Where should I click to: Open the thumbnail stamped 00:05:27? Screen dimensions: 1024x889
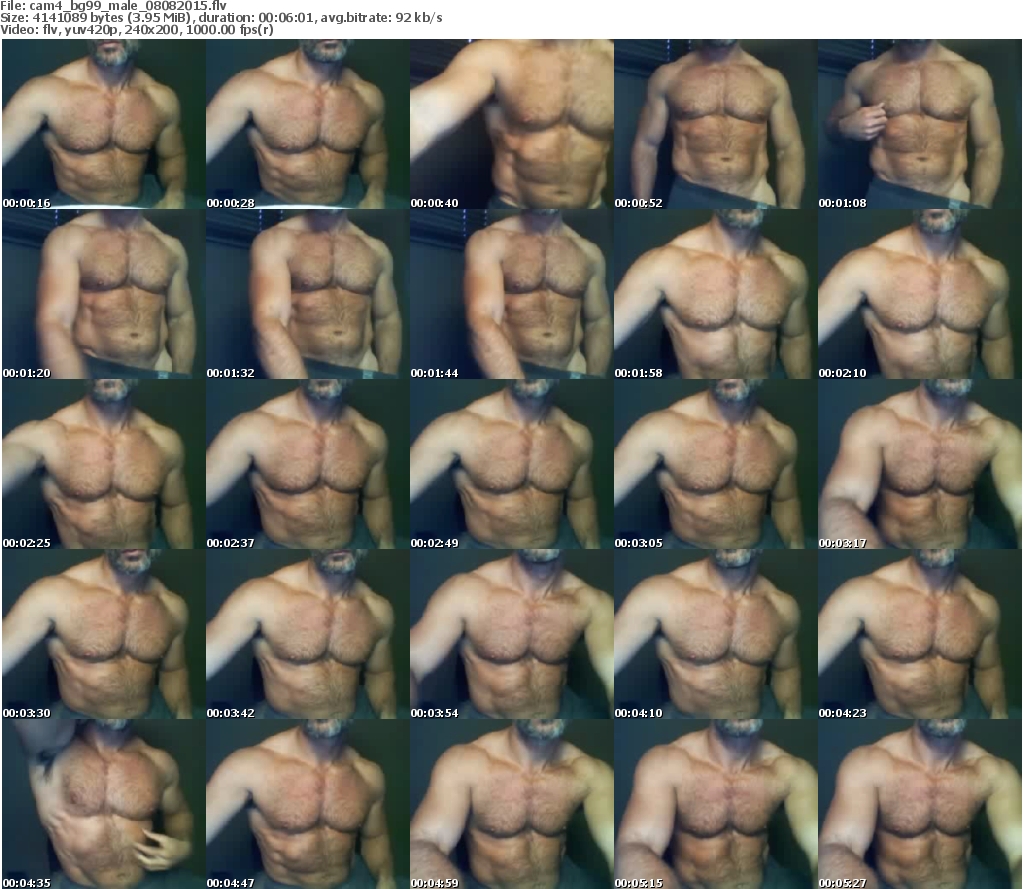tap(920, 803)
